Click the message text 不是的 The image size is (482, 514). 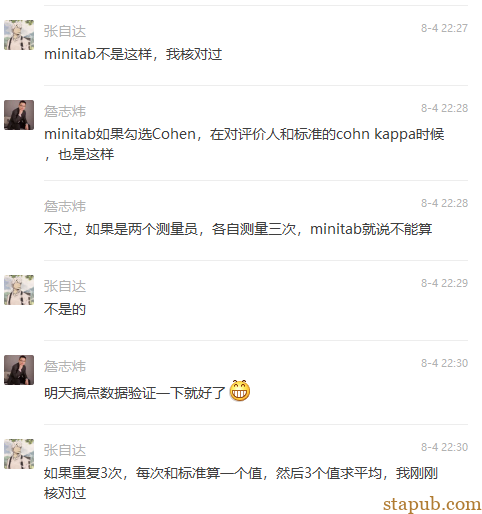point(65,309)
